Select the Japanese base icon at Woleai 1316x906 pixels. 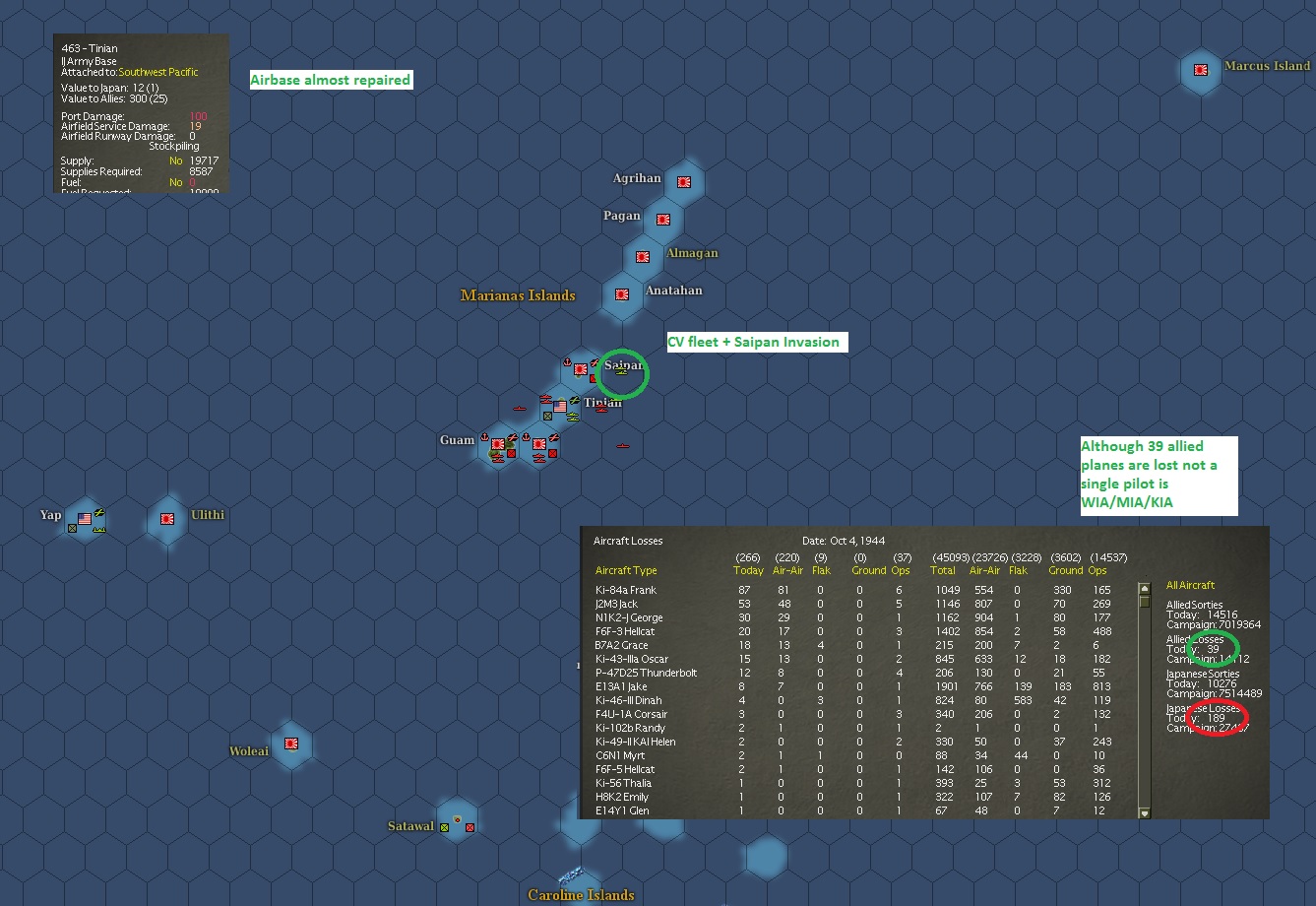291,744
